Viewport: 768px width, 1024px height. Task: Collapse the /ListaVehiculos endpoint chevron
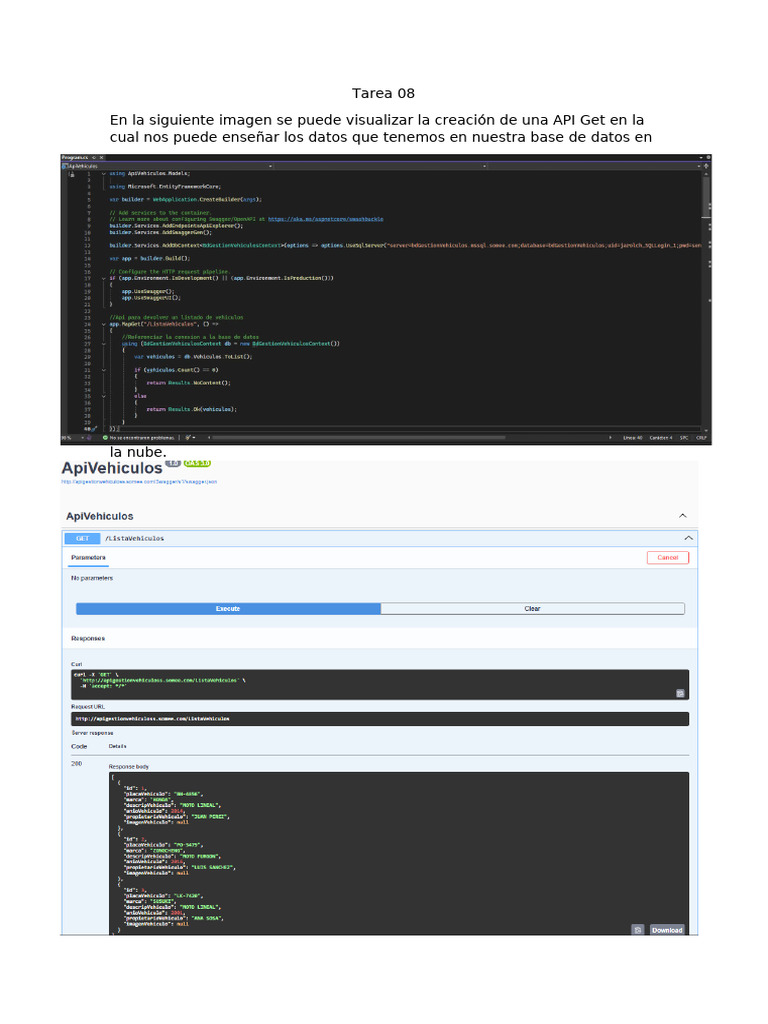pyautogui.click(x=688, y=538)
